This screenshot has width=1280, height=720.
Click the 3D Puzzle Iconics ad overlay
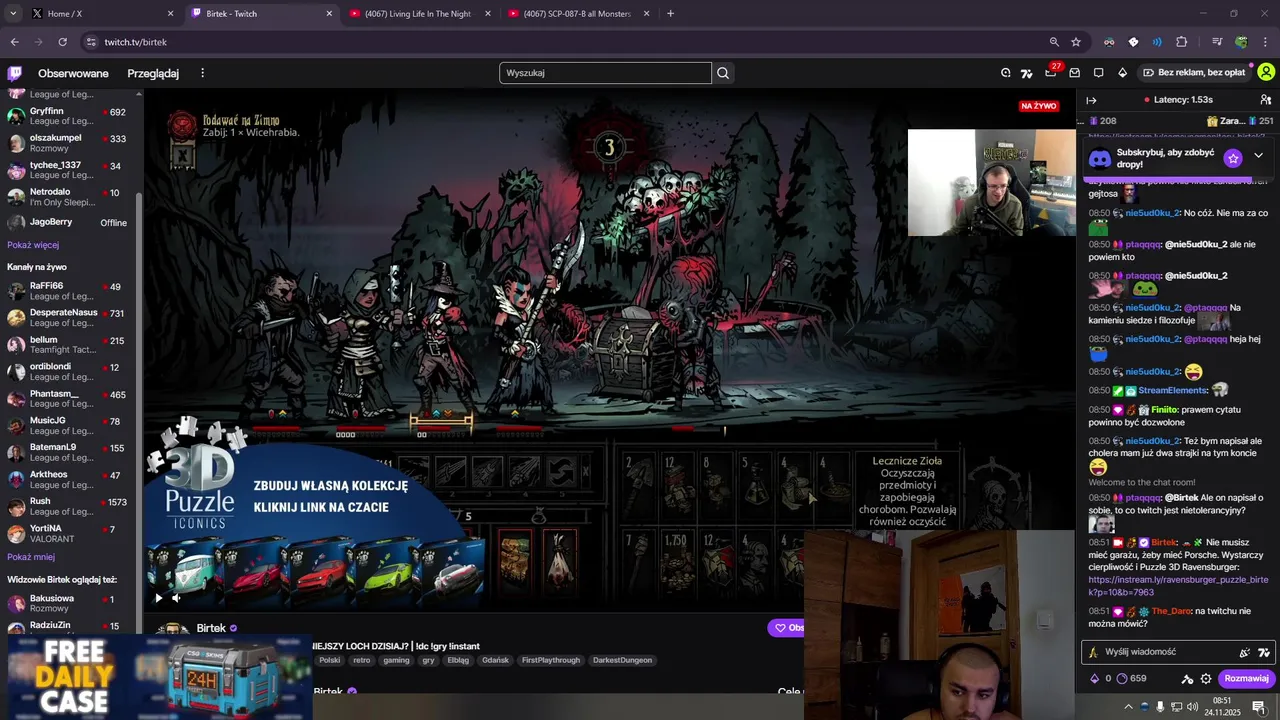pos(315,510)
